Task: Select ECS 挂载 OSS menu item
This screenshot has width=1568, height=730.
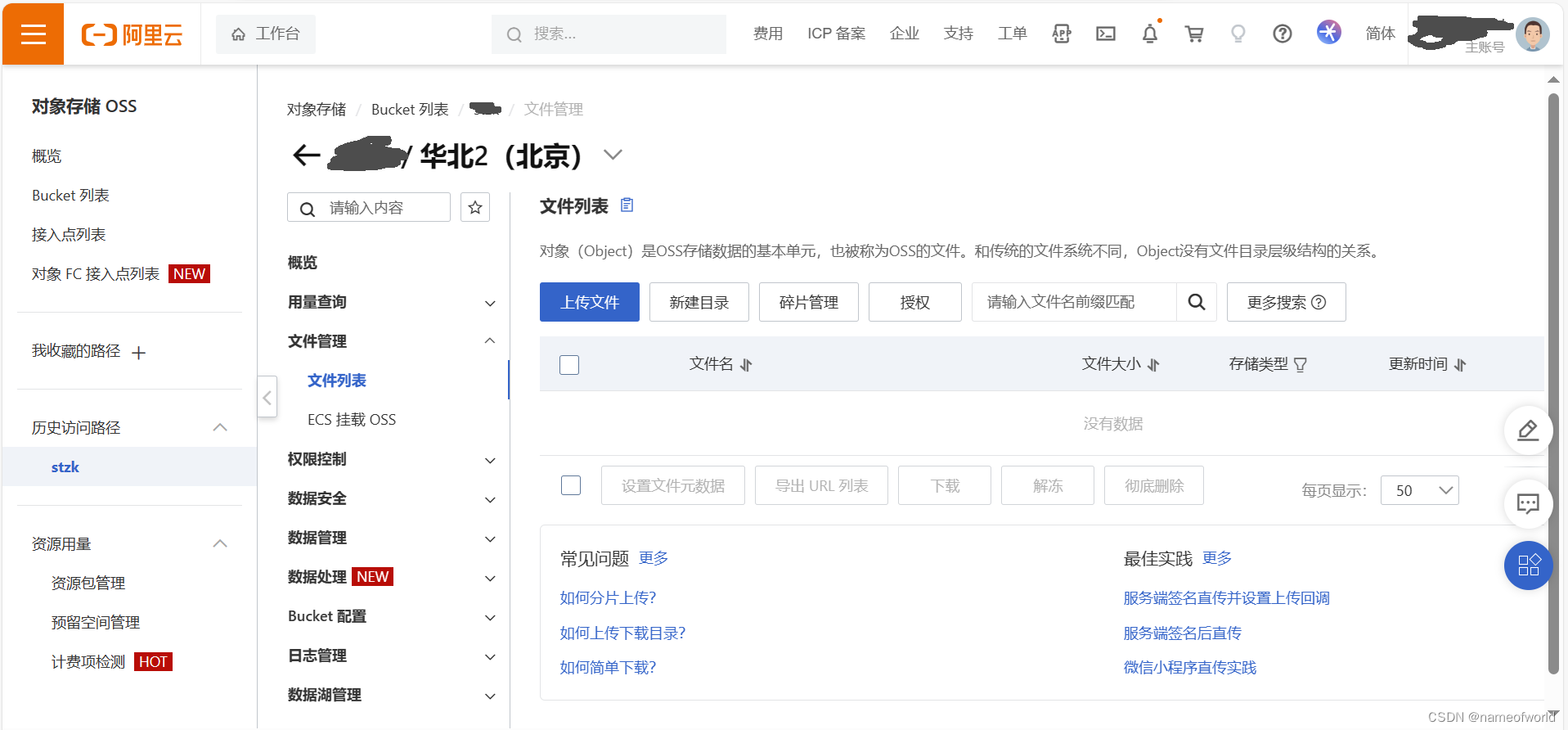Action: pos(352,420)
